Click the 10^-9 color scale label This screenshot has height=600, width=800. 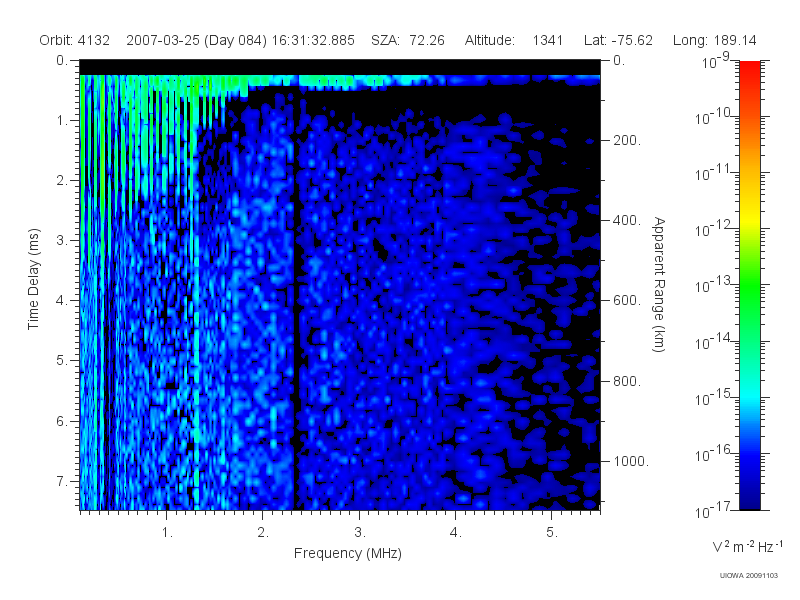pos(716,61)
